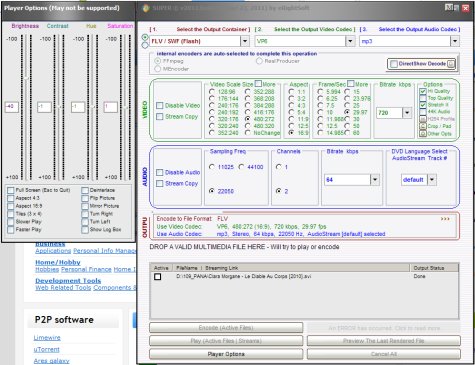The image size is (475, 365).
Task: Tick the More box next to Frame/Sec
Action: (x=351, y=83)
